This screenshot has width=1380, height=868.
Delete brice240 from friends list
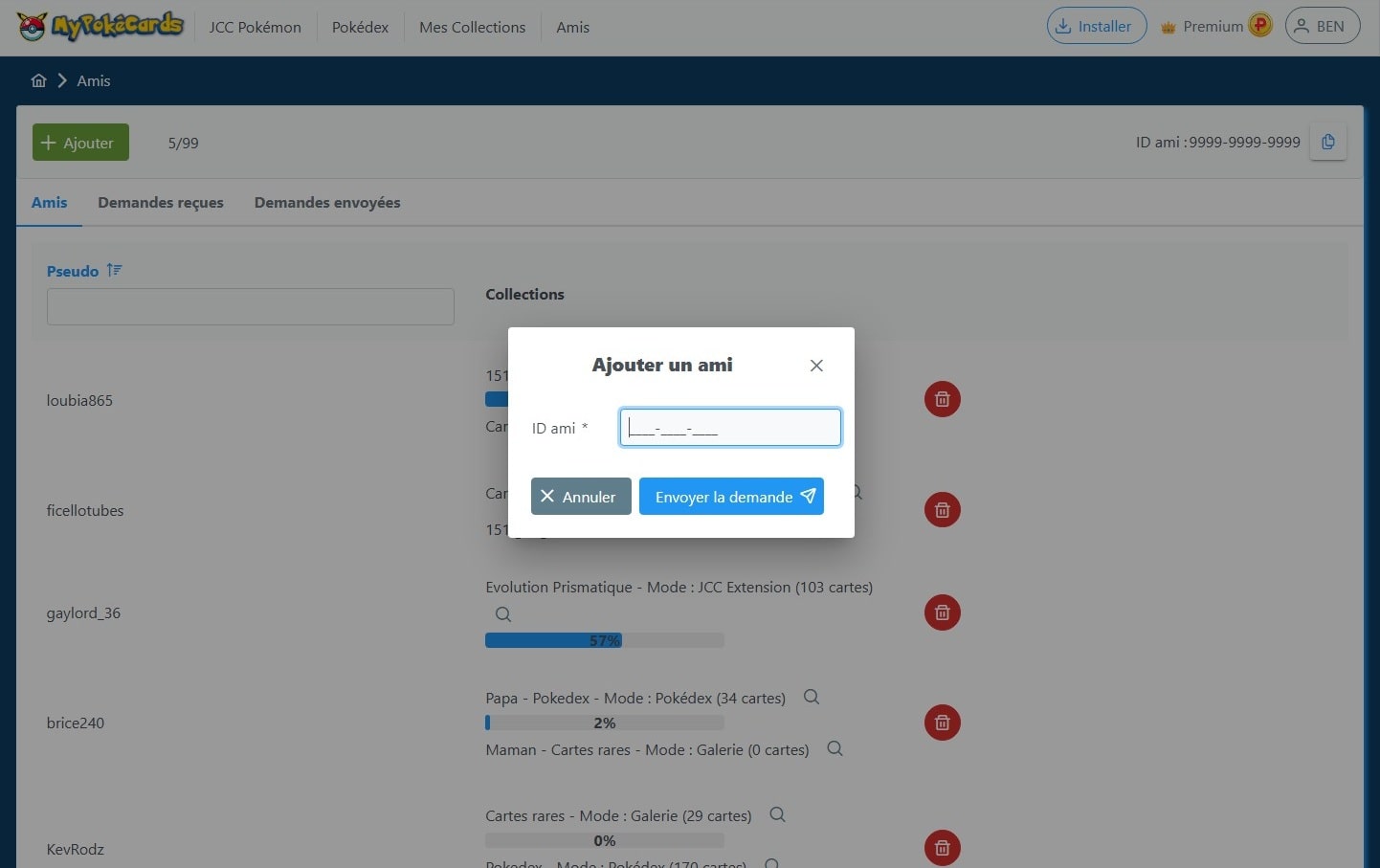tap(942, 723)
